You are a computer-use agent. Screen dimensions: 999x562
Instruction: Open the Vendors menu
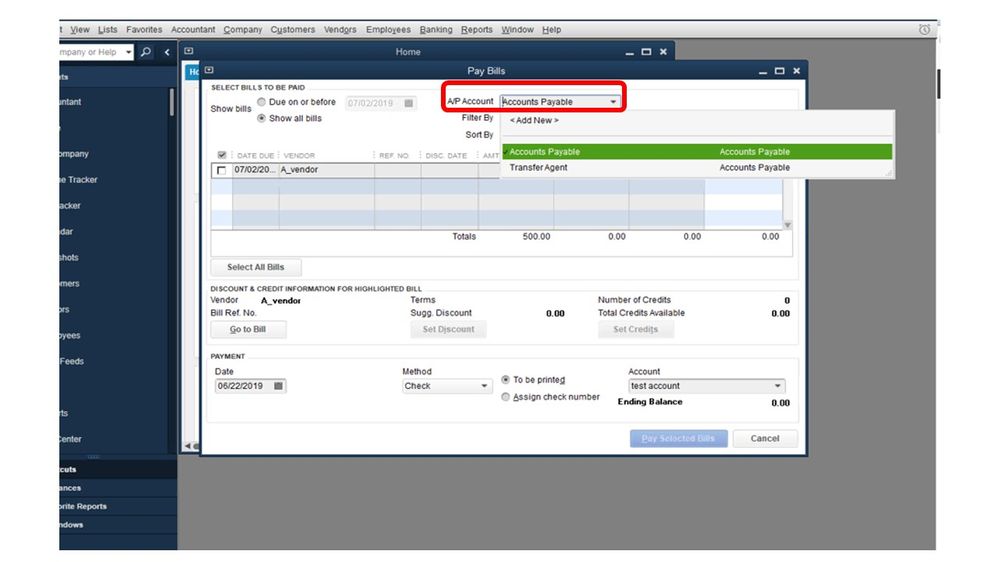[340, 29]
